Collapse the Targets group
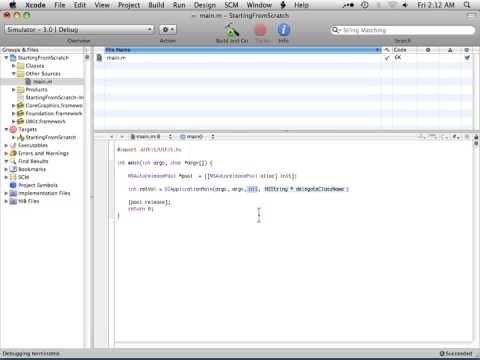480x360 pixels. click(x=6, y=129)
